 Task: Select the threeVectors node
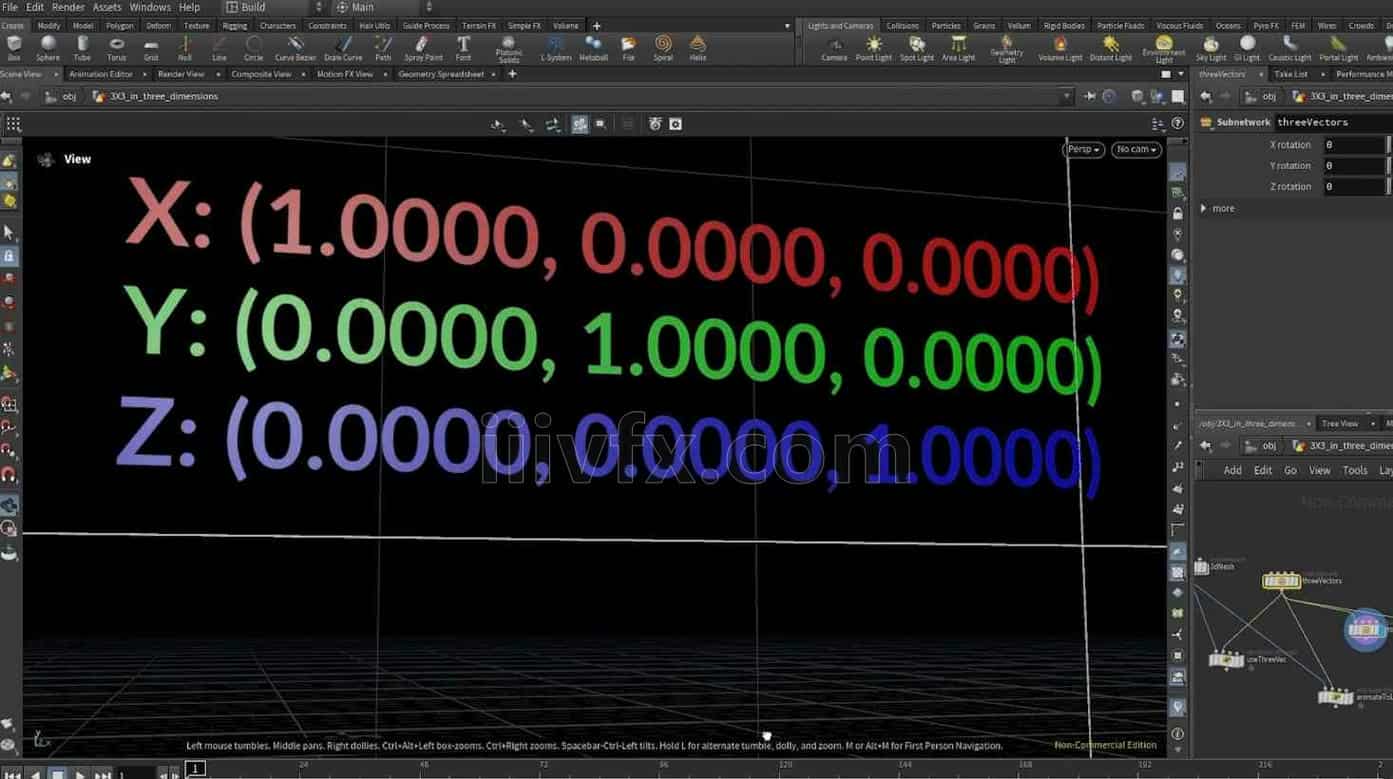point(1281,580)
